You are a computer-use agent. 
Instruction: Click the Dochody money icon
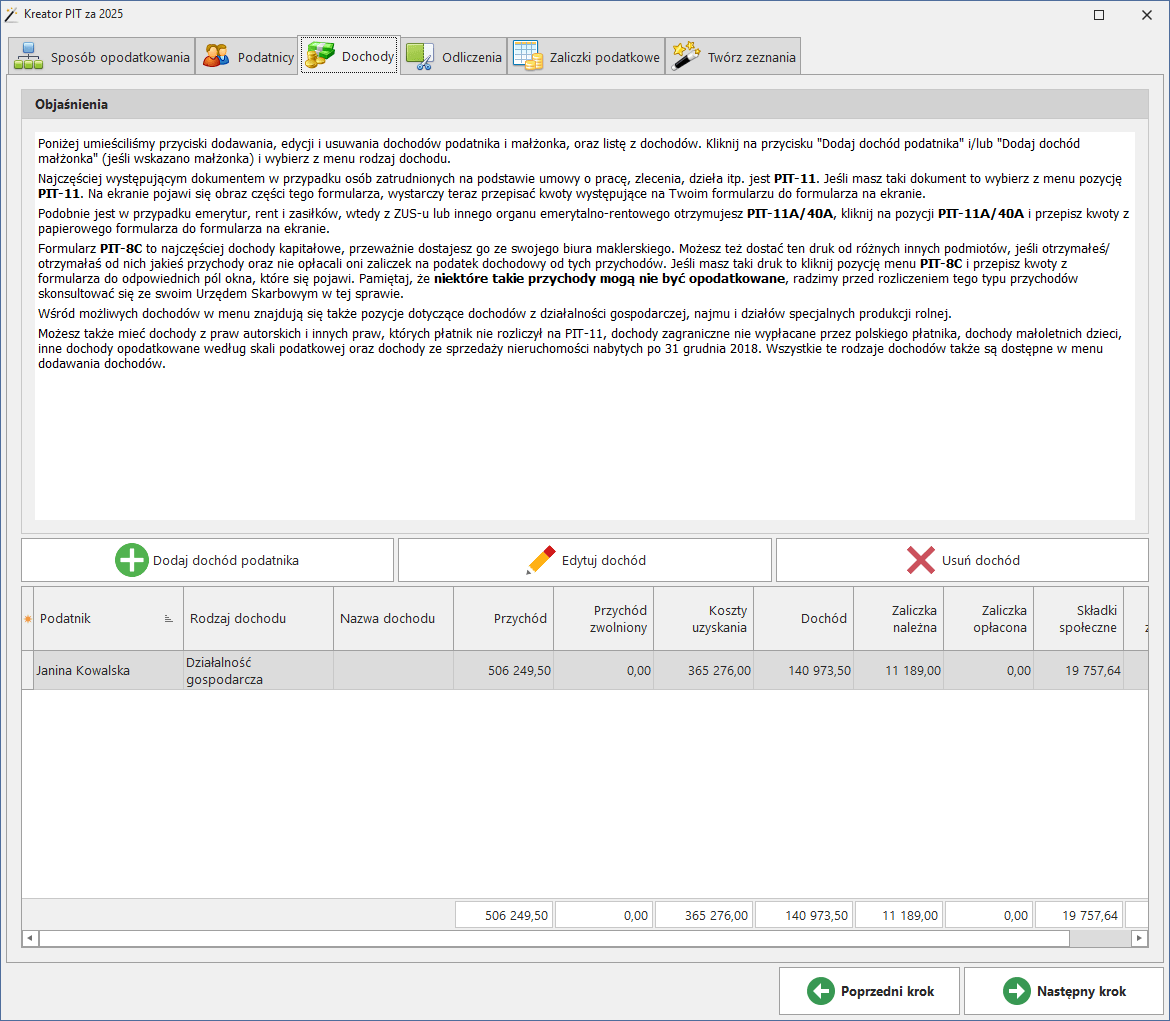click(x=320, y=56)
